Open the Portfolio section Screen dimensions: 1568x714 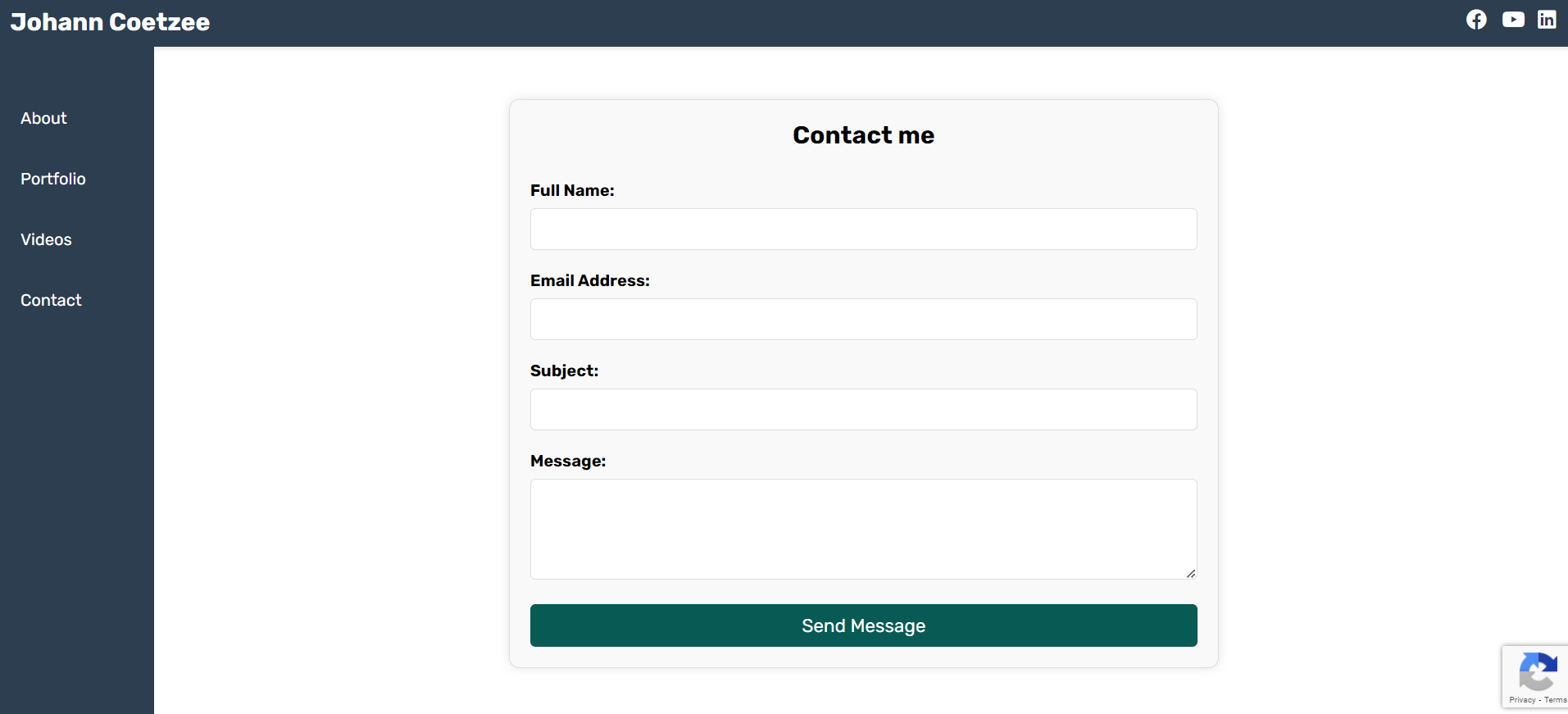tap(53, 179)
